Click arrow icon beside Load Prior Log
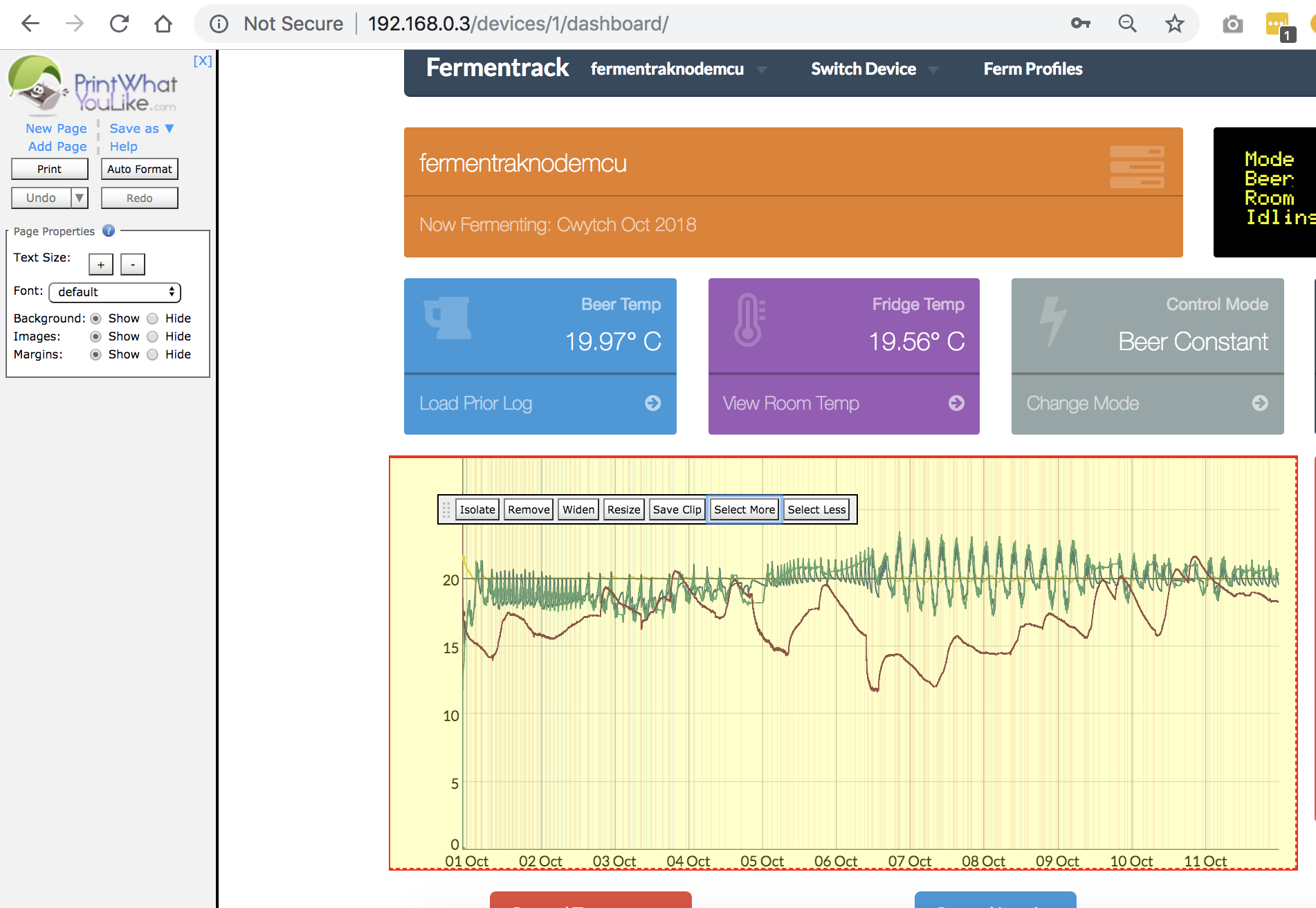This screenshot has width=1316, height=908. click(x=652, y=403)
